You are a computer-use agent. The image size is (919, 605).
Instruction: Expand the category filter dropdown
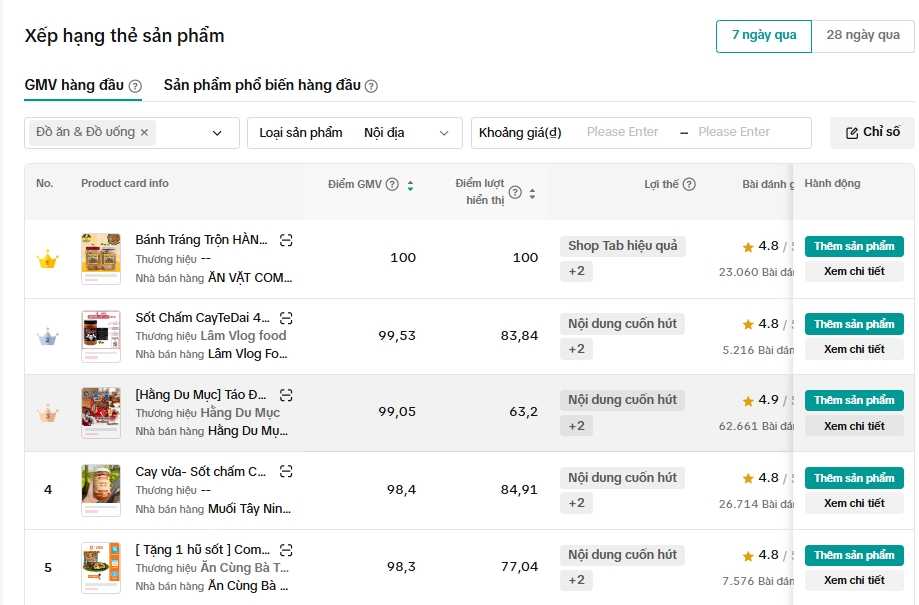[x=217, y=133]
